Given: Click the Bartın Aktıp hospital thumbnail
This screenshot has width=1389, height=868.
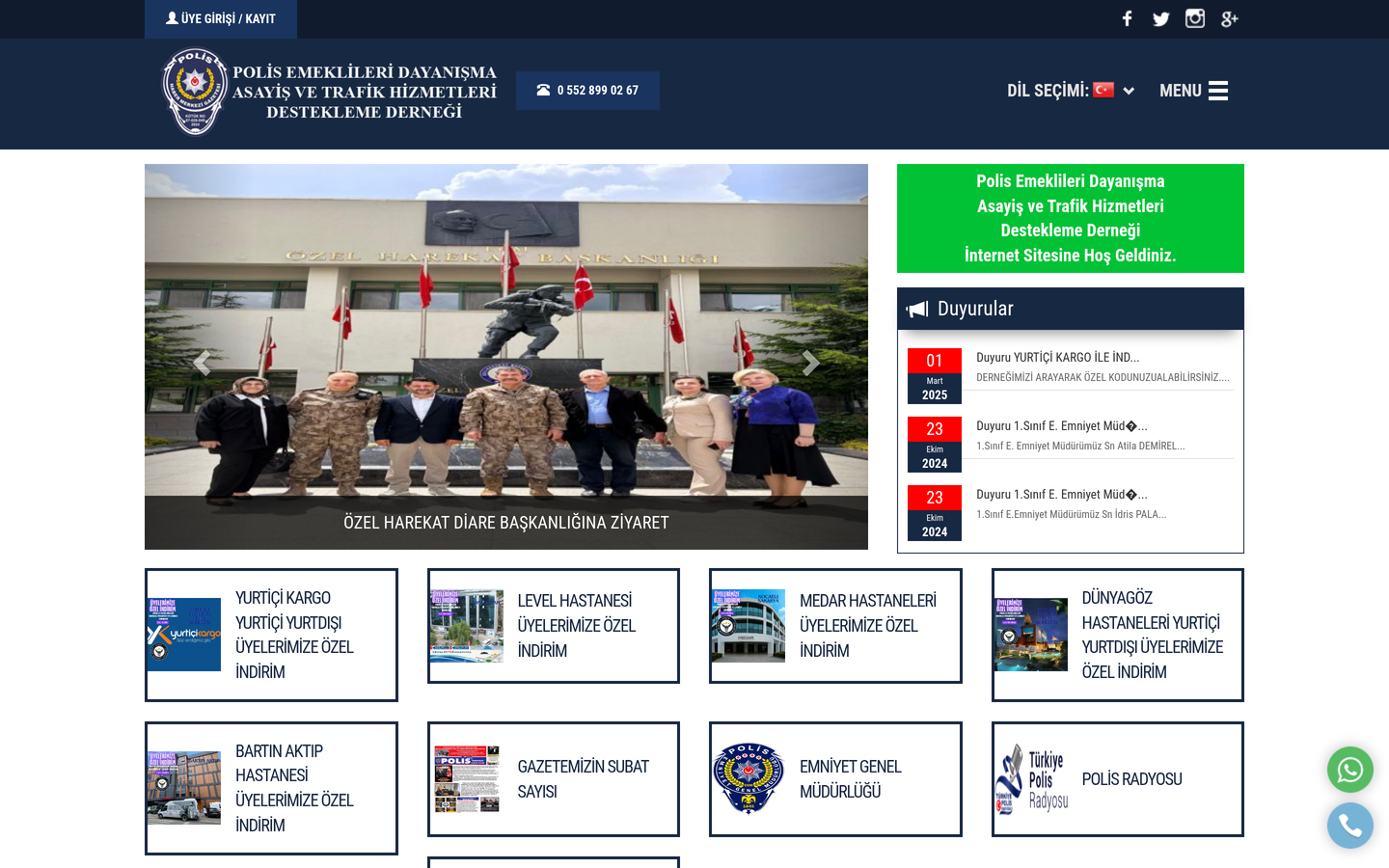Looking at the screenshot, I should (x=184, y=788).
